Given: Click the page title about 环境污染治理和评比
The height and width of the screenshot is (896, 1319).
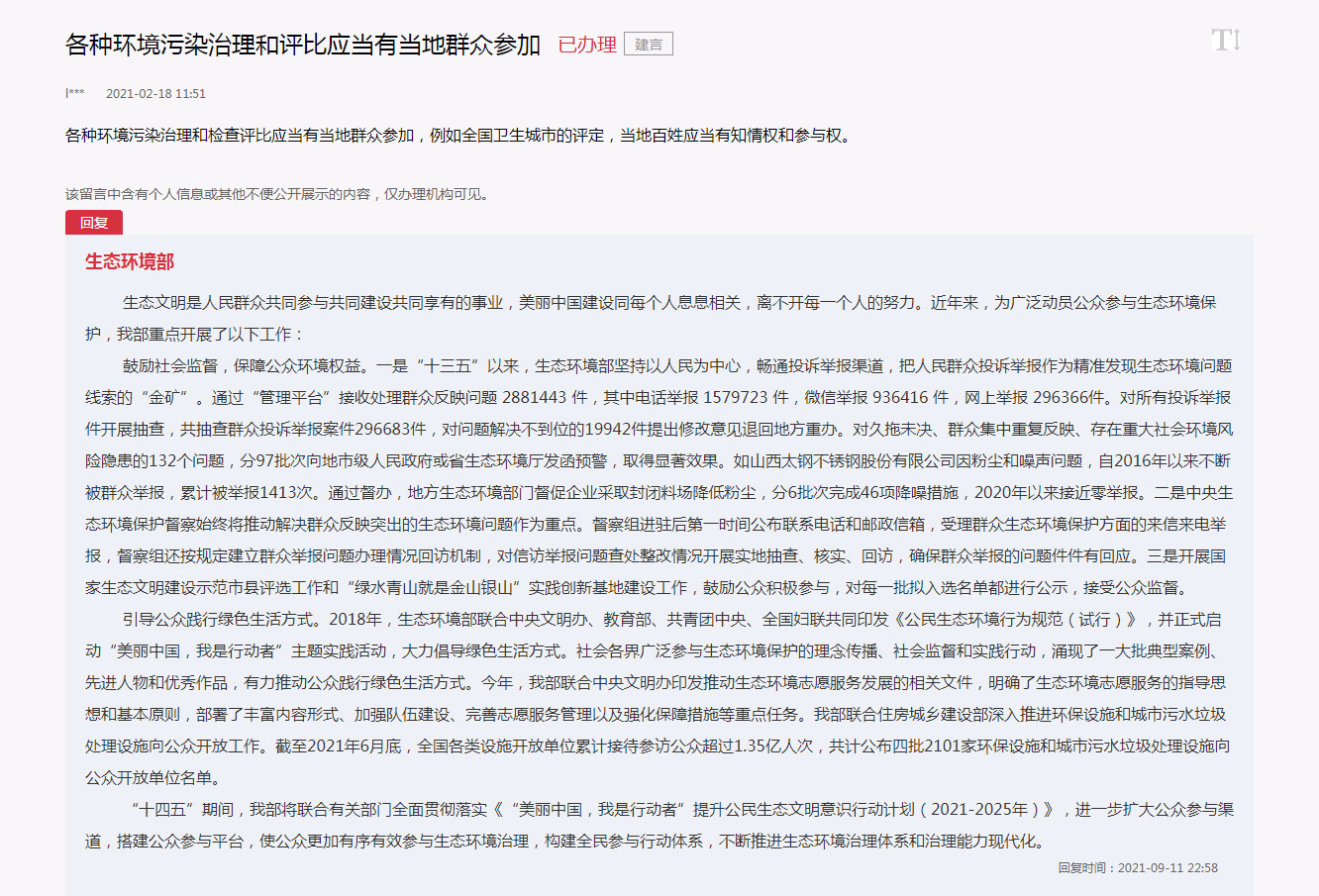Looking at the screenshot, I should [303, 45].
